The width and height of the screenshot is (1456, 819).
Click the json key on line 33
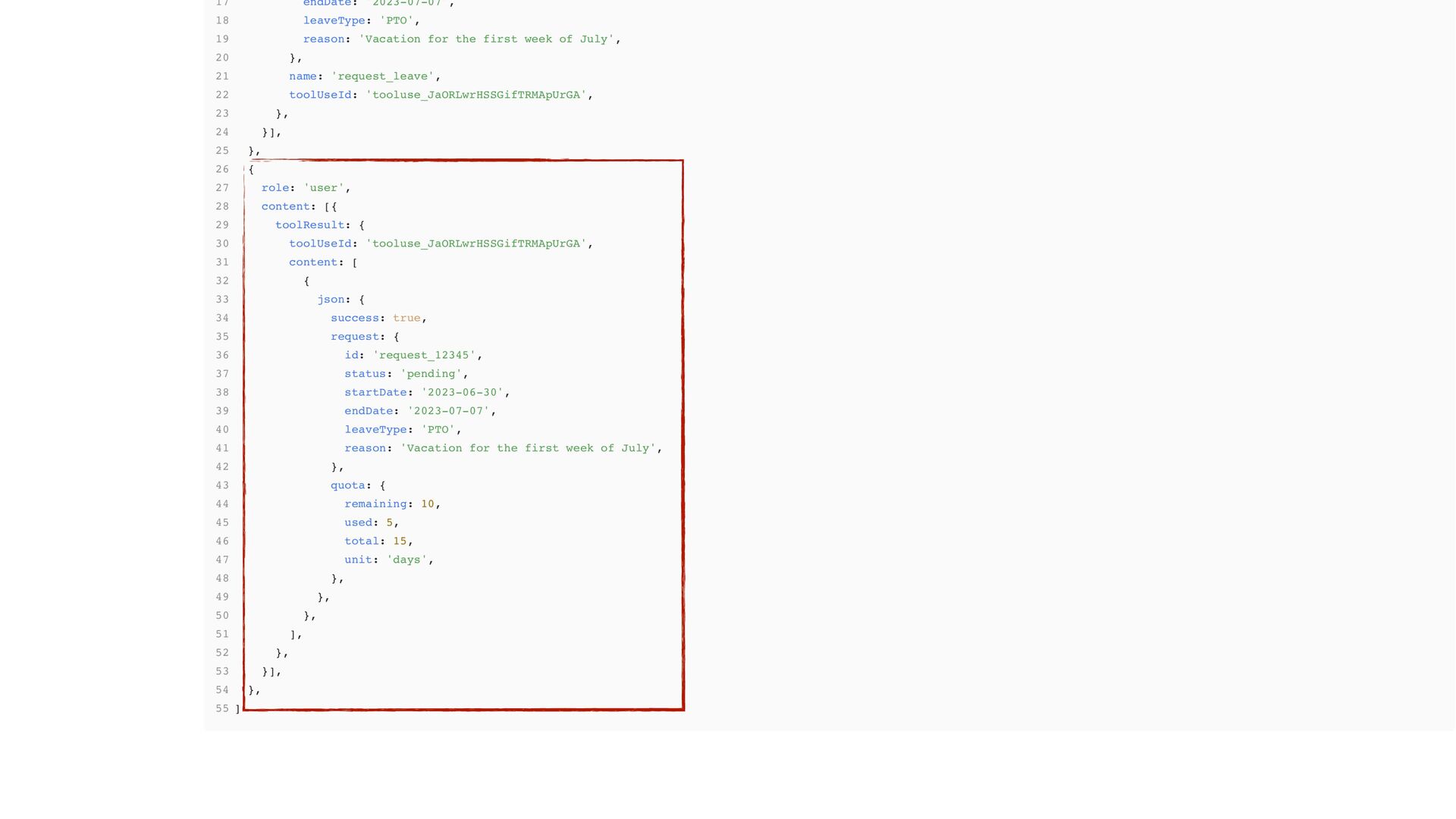pos(331,300)
